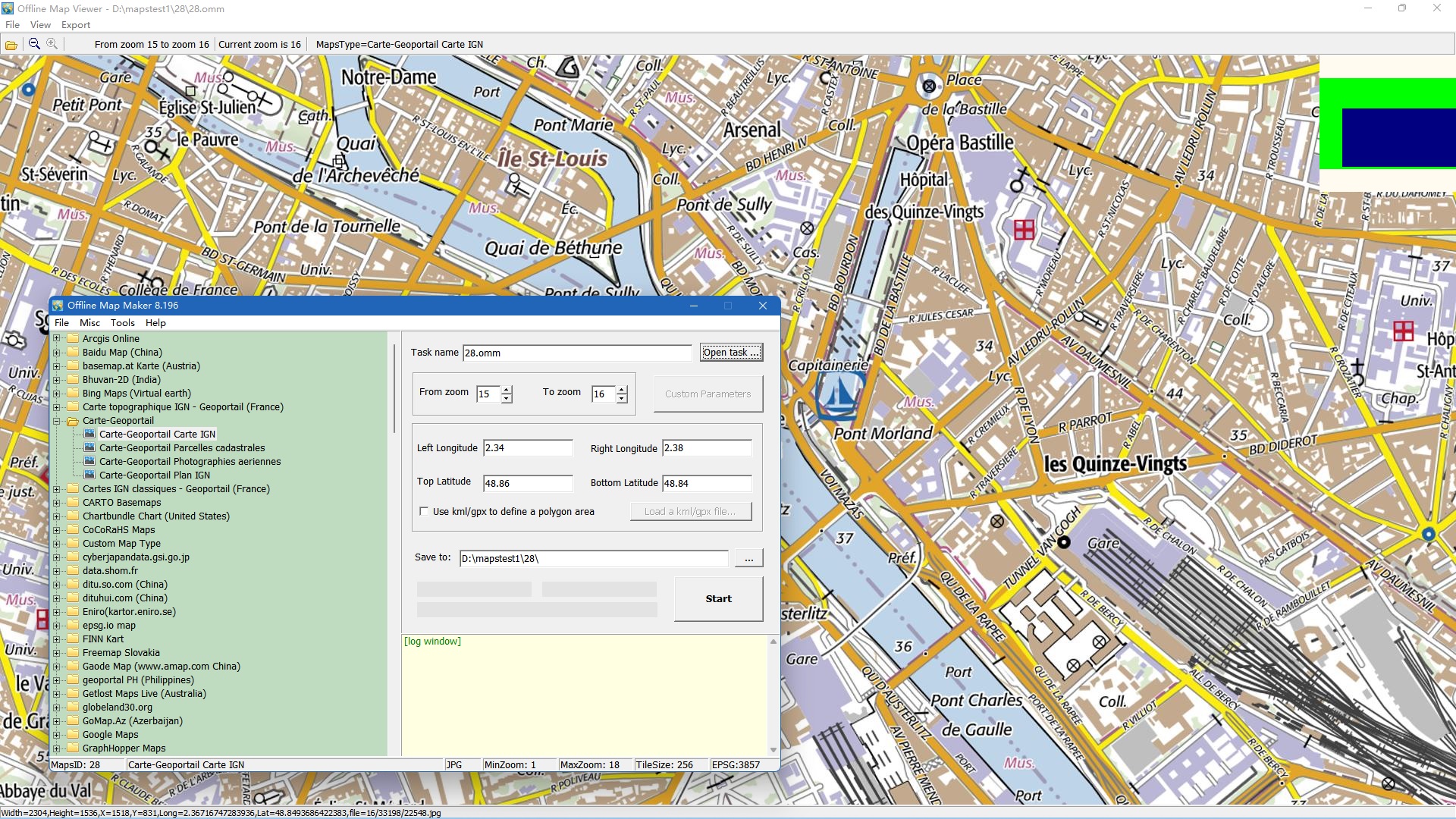Increase the From zoom spinner value
The height and width of the screenshot is (819, 1456).
(507, 390)
